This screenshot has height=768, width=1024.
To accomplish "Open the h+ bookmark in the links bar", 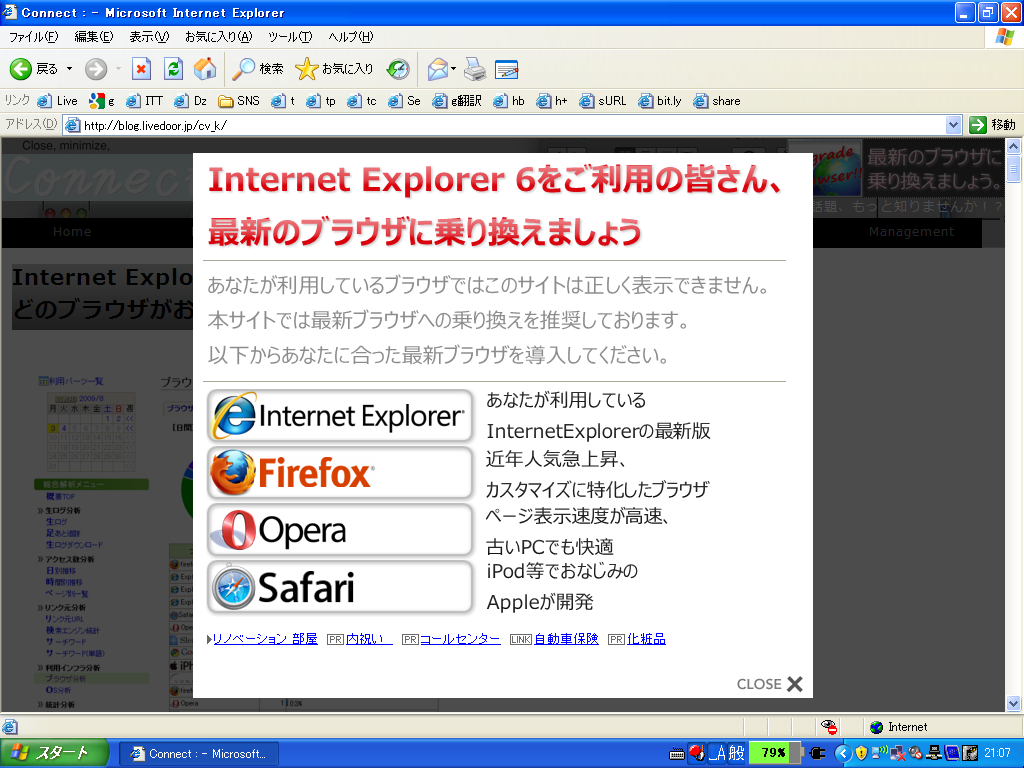I will pyautogui.click(x=552, y=101).
